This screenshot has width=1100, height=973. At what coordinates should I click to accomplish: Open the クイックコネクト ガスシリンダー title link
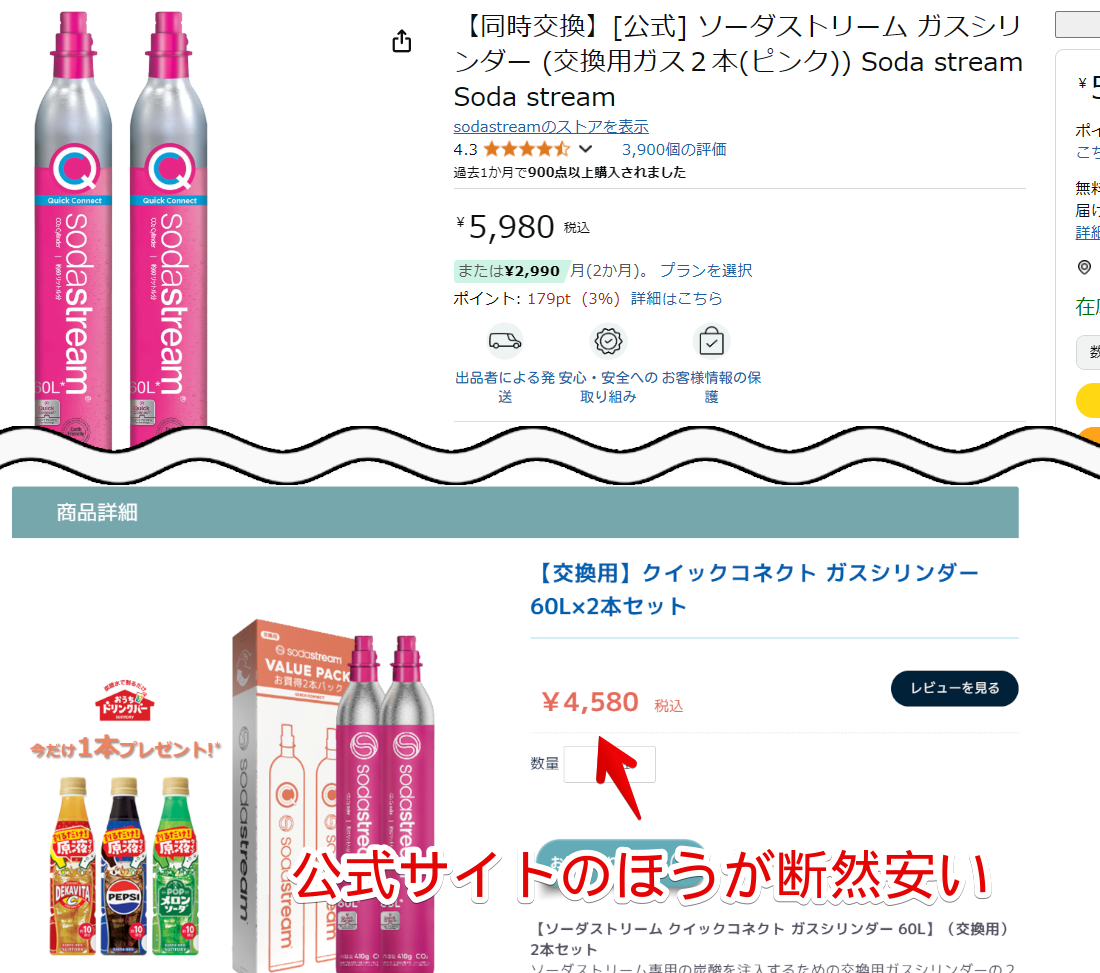pos(754,589)
